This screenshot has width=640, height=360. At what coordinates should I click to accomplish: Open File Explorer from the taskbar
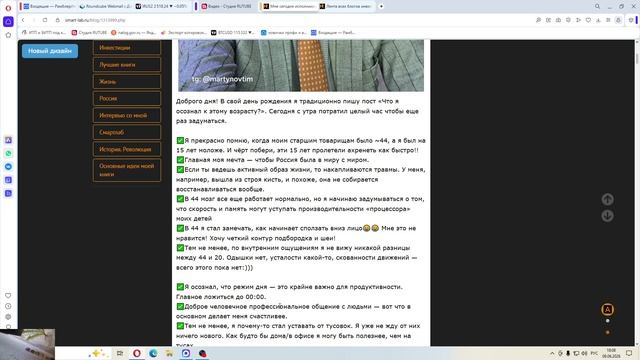[x=169, y=353]
